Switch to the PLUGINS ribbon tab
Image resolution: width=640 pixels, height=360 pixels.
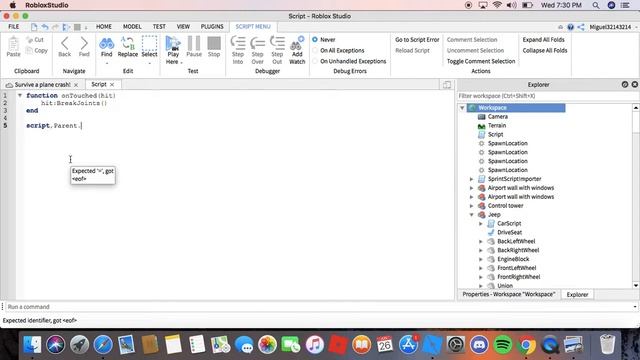[212, 27]
